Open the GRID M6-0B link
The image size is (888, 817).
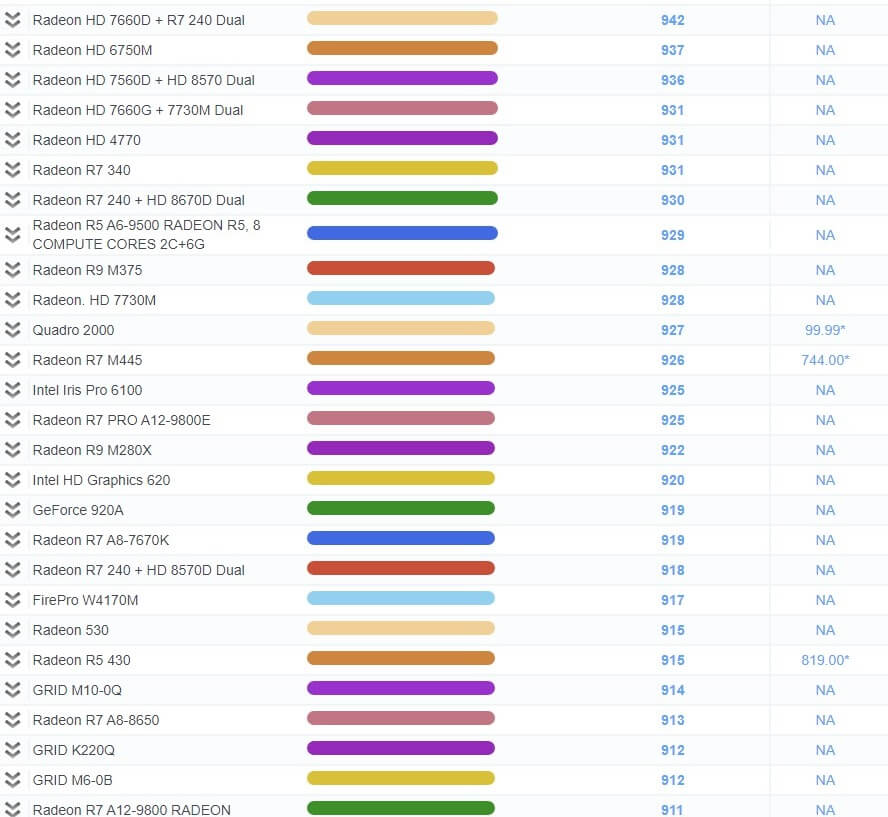[x=72, y=780]
